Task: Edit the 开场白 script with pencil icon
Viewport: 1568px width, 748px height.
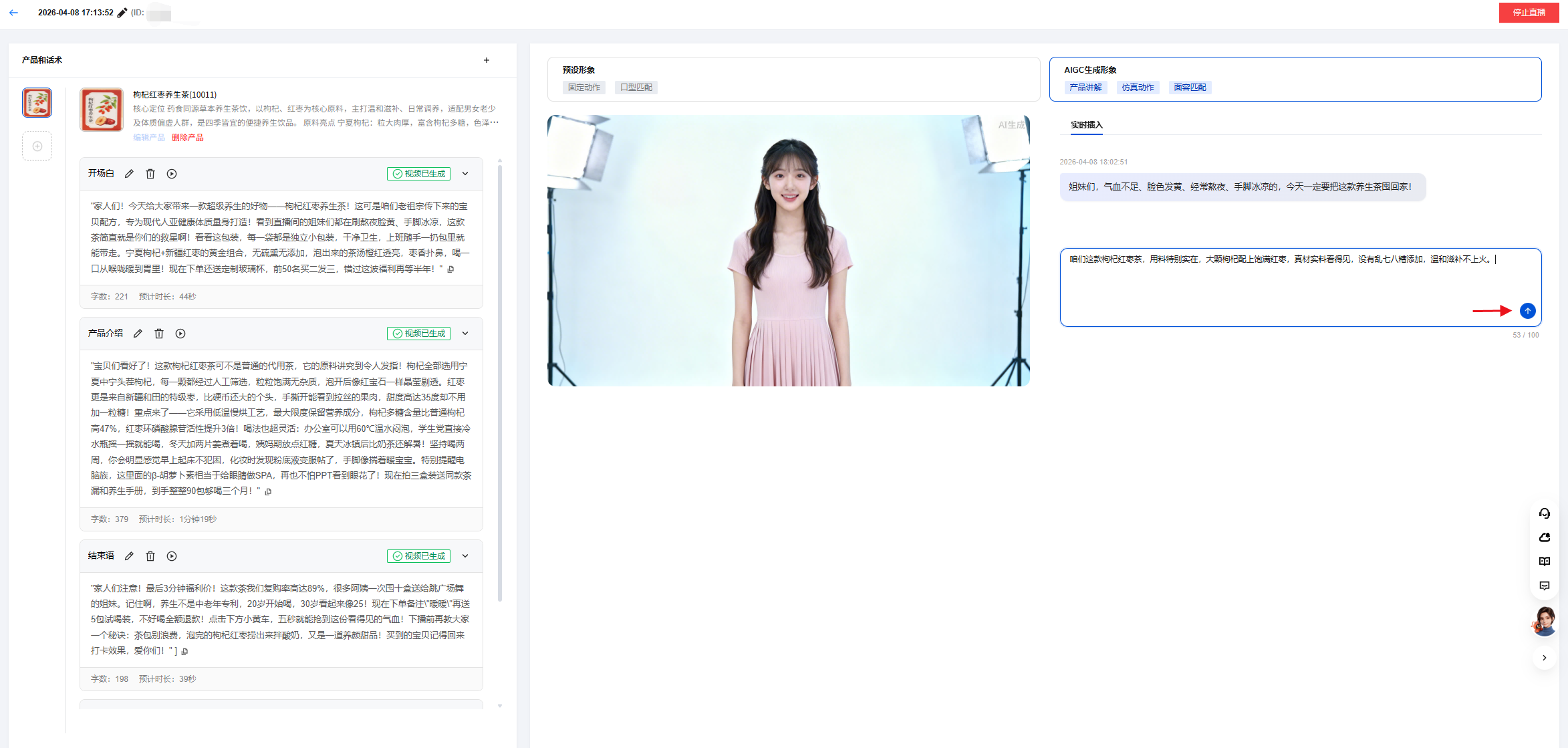Action: click(129, 174)
